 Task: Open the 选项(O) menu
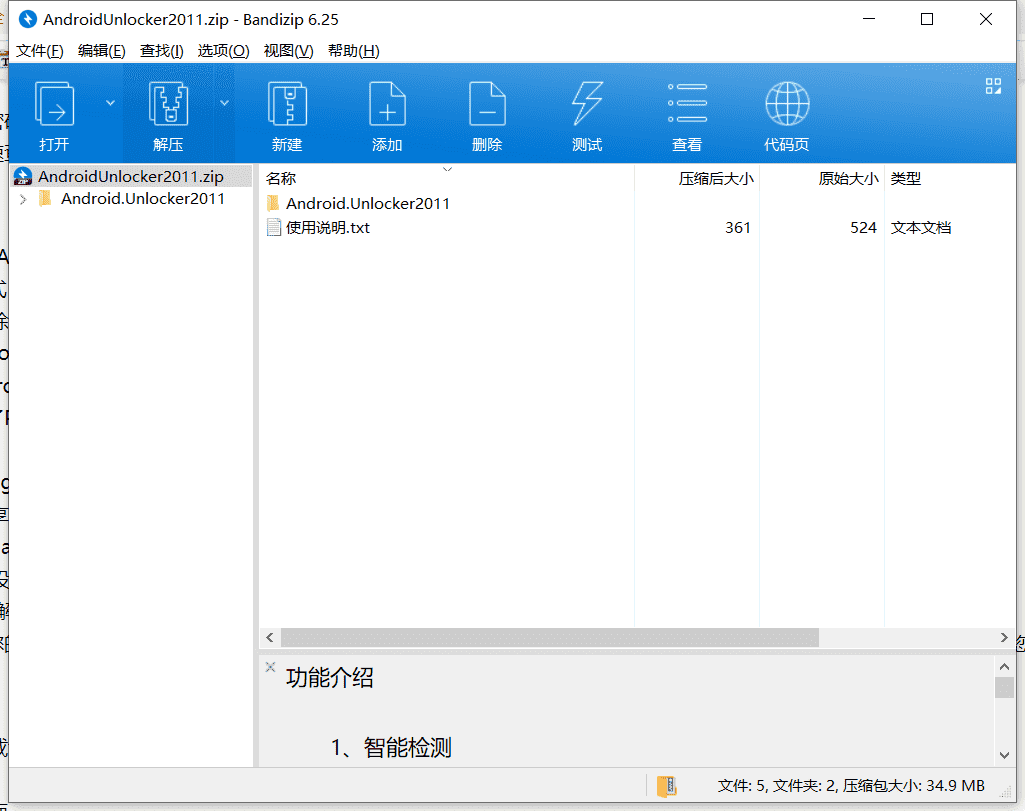tap(224, 51)
